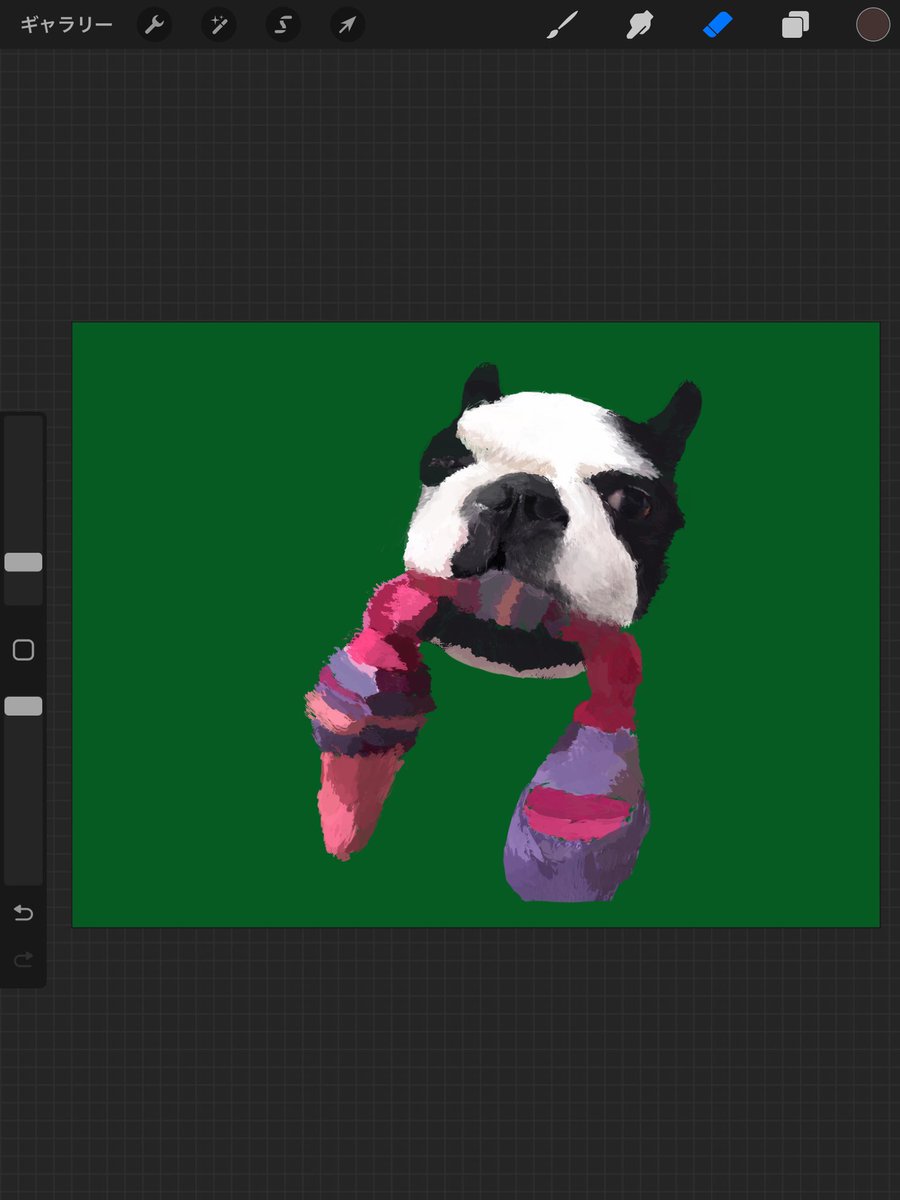Open the Adjustments magic wand menu
This screenshot has width=900, height=1200.
point(218,25)
